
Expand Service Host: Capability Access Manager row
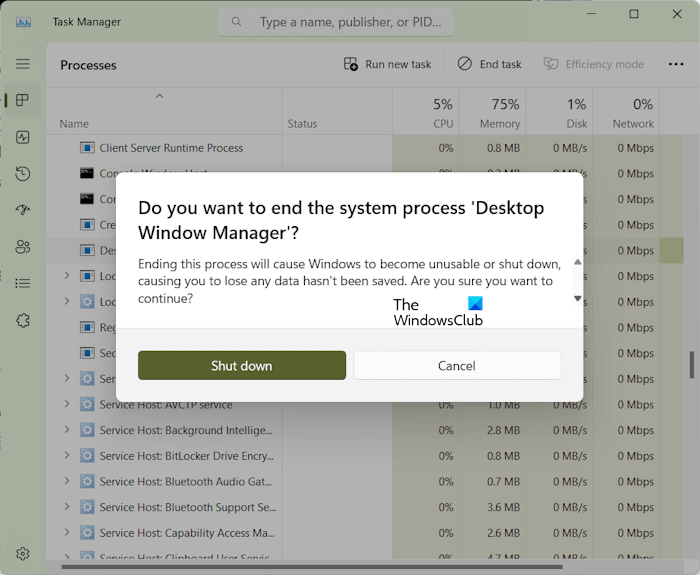(x=67, y=533)
